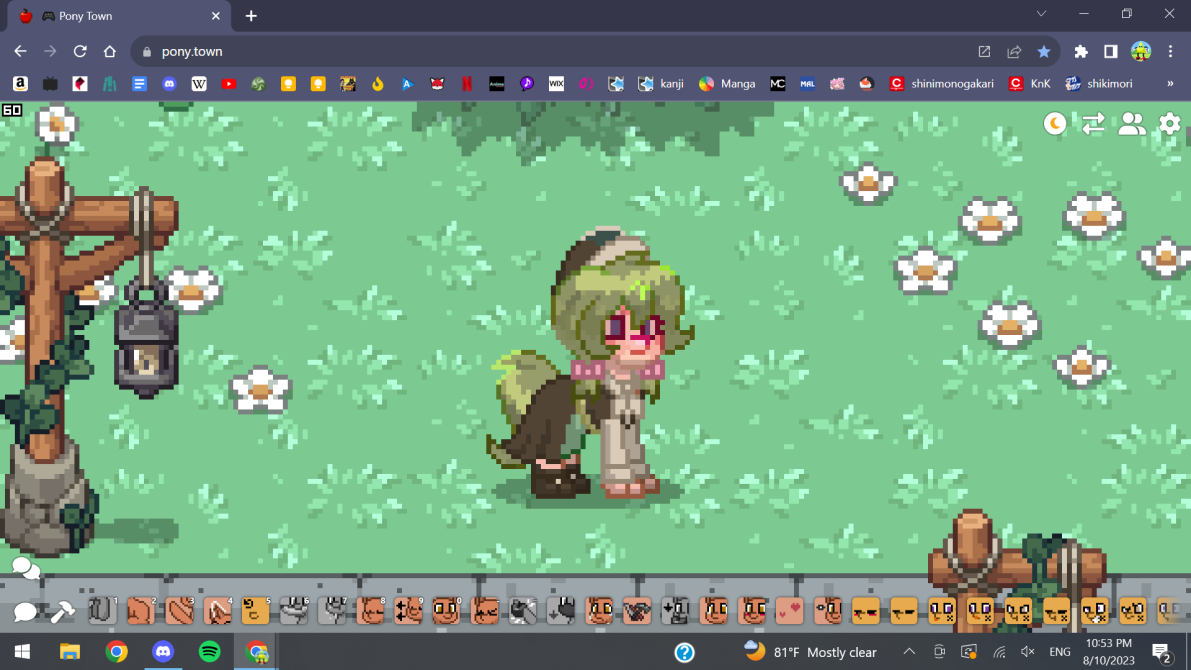This screenshot has width=1191, height=670.
Task: Select the hammer build tool
Action: click(x=62, y=611)
